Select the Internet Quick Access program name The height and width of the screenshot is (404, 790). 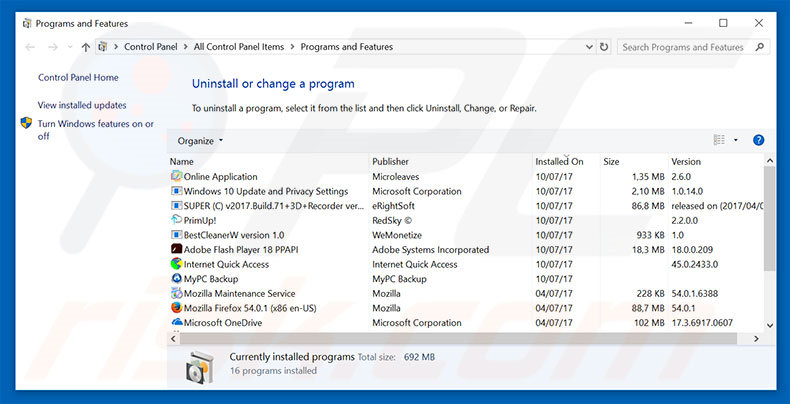click(x=226, y=264)
